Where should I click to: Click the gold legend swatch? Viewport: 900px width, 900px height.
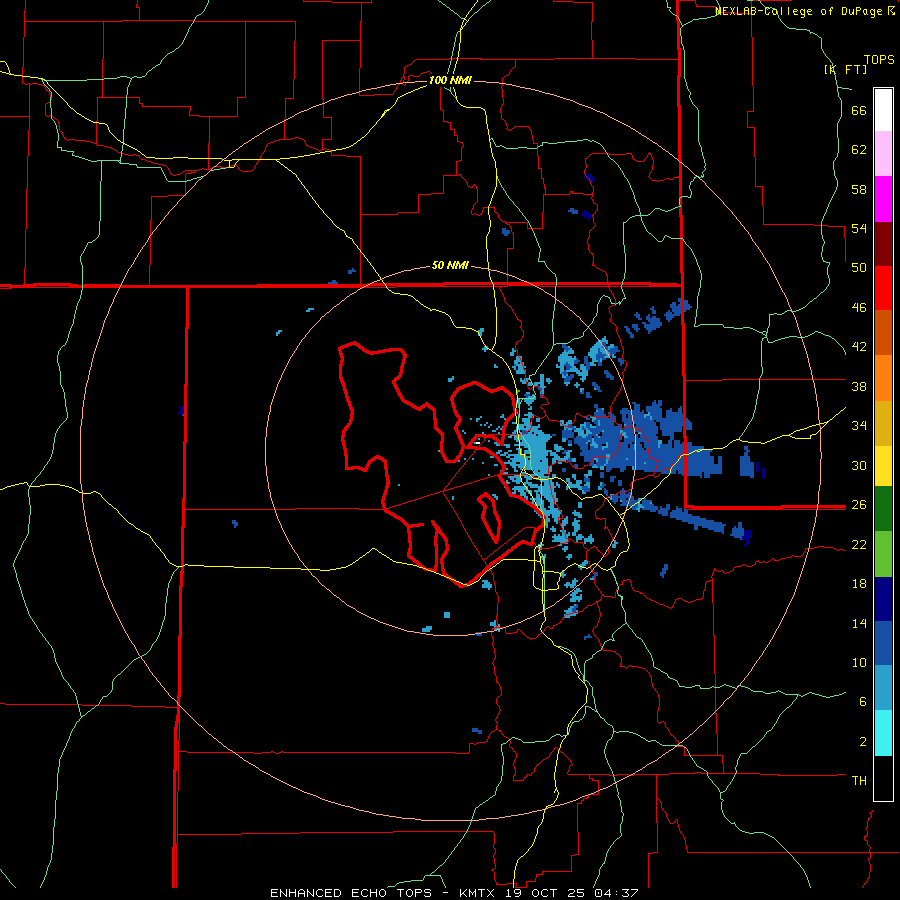click(x=883, y=423)
